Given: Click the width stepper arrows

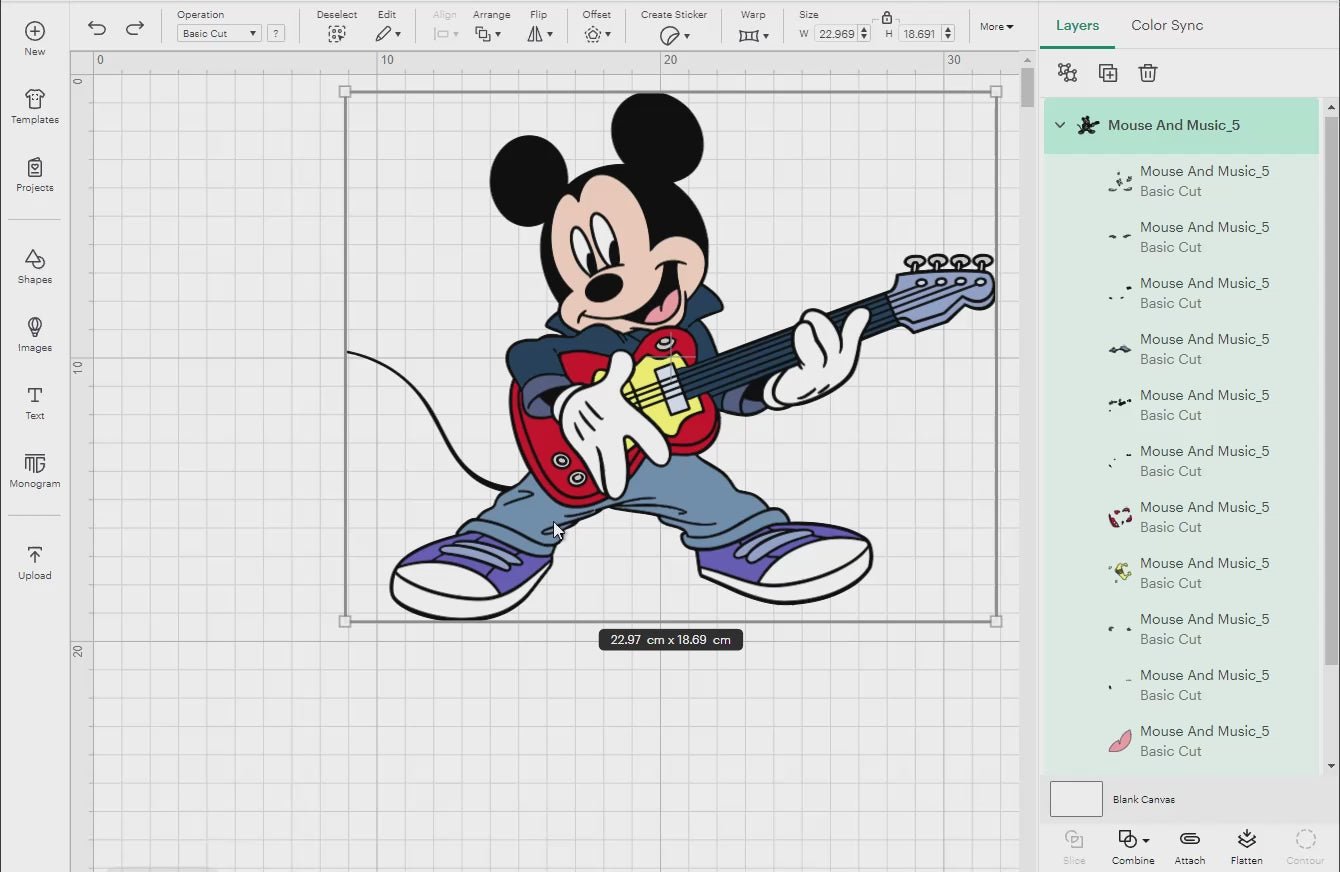Looking at the screenshot, I should [864, 33].
